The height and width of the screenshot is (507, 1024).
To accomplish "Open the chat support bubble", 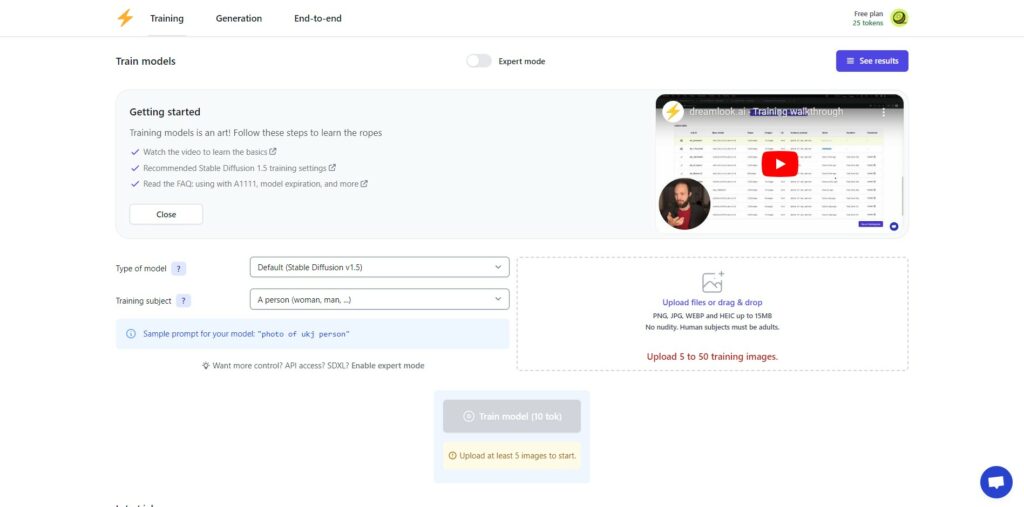I will point(996,482).
